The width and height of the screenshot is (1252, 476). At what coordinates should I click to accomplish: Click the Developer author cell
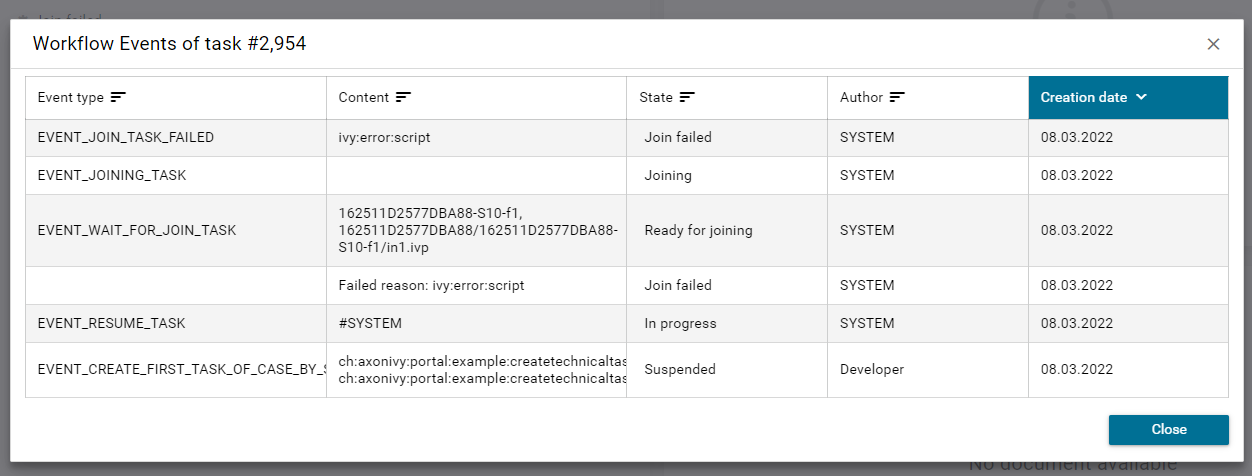pyautogui.click(x=872, y=369)
